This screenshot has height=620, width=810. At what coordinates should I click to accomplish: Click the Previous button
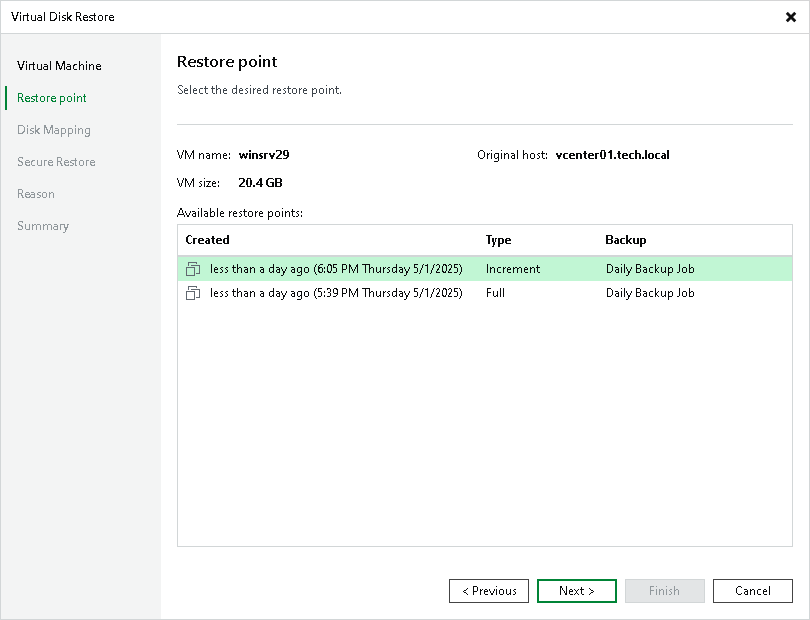pos(488,591)
